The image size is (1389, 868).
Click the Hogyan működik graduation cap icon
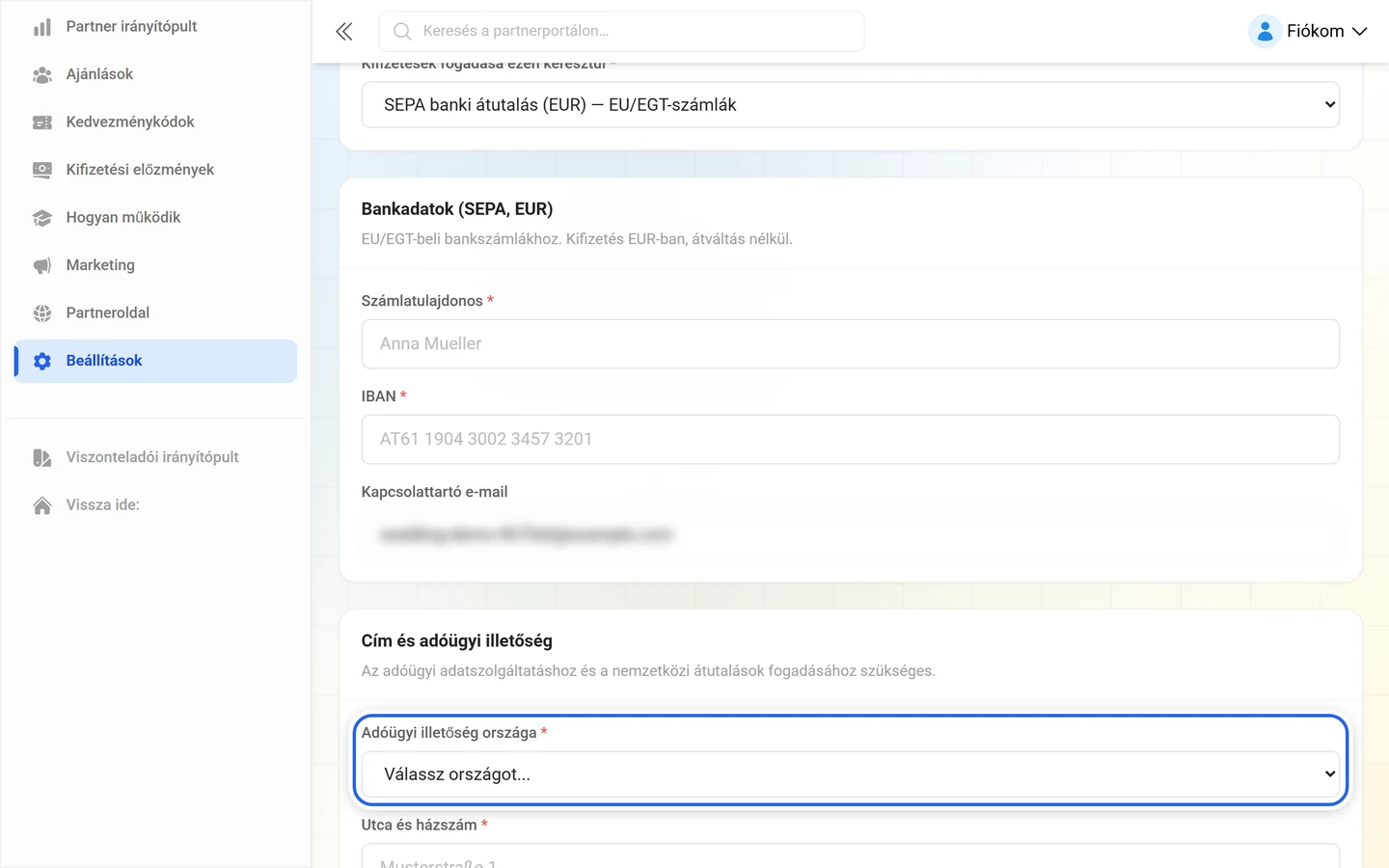[x=42, y=218]
